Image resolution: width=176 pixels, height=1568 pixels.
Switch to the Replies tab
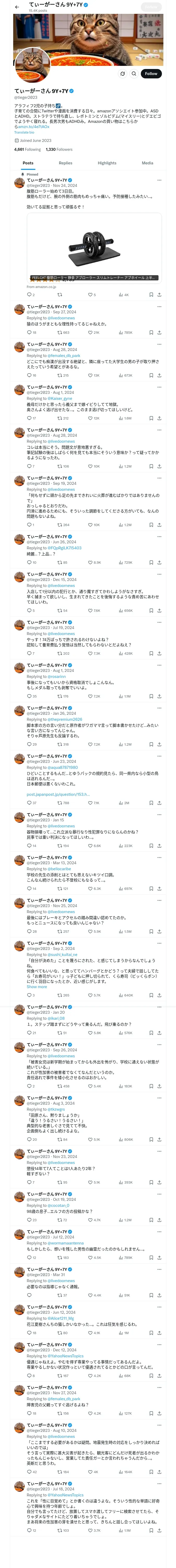65,163
